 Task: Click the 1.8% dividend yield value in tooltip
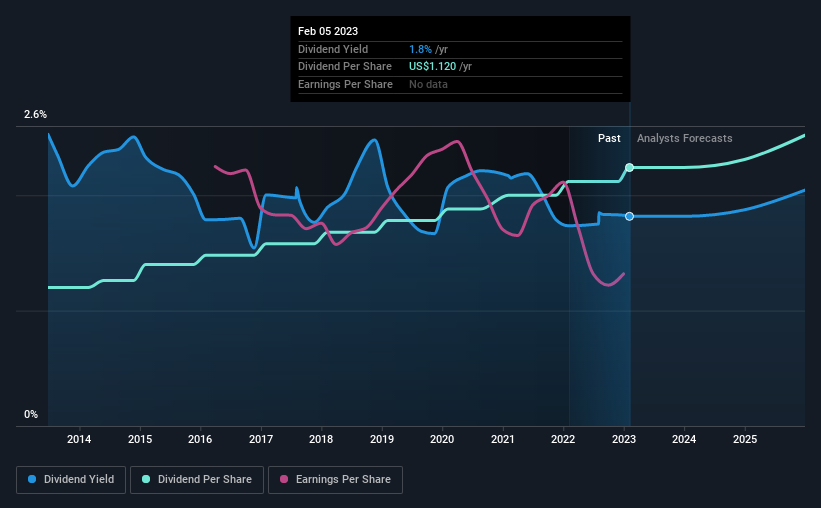420,49
